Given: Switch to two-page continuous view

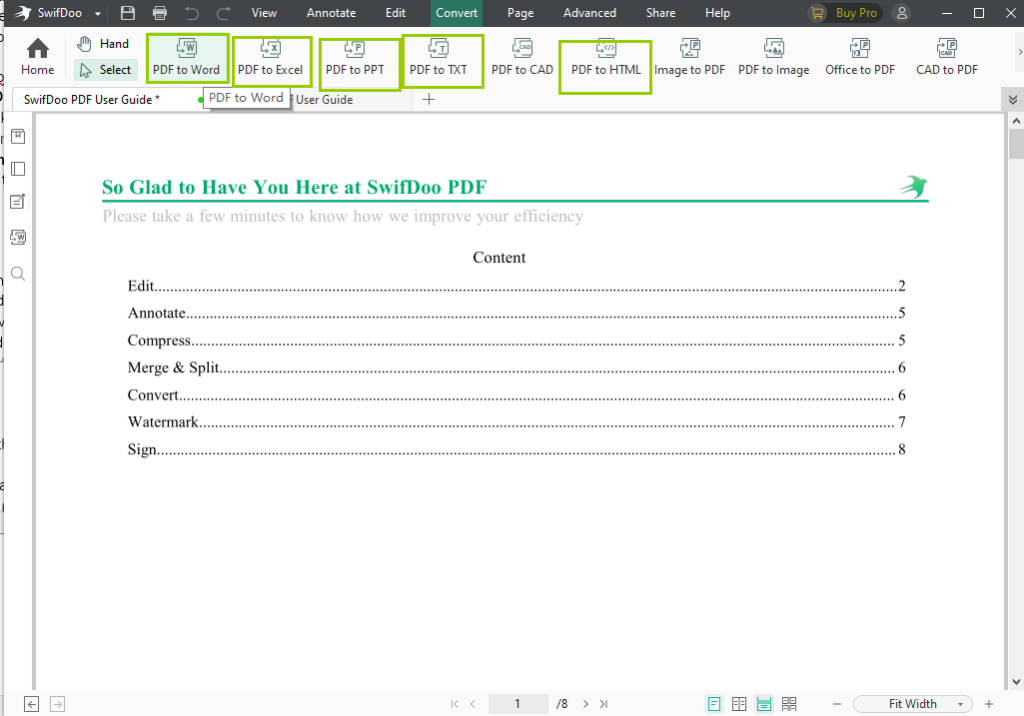Looking at the screenshot, I should (789, 704).
